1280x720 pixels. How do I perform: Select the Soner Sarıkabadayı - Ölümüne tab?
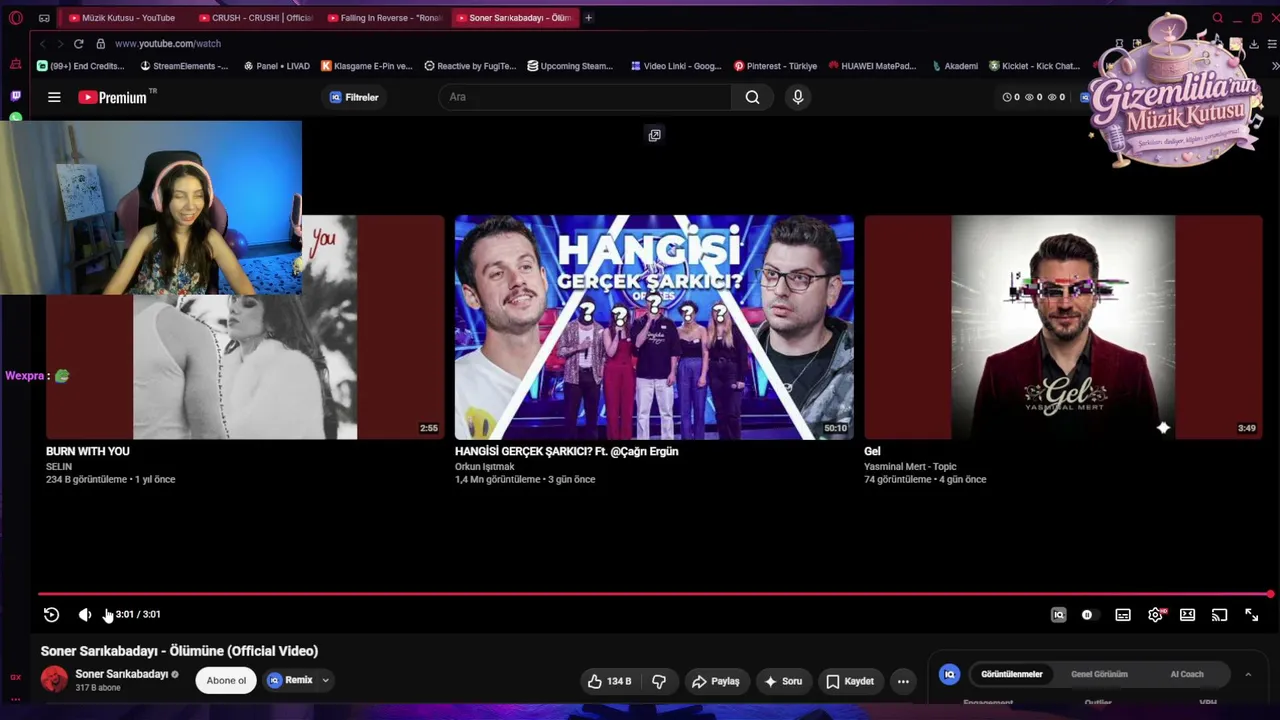pos(513,18)
